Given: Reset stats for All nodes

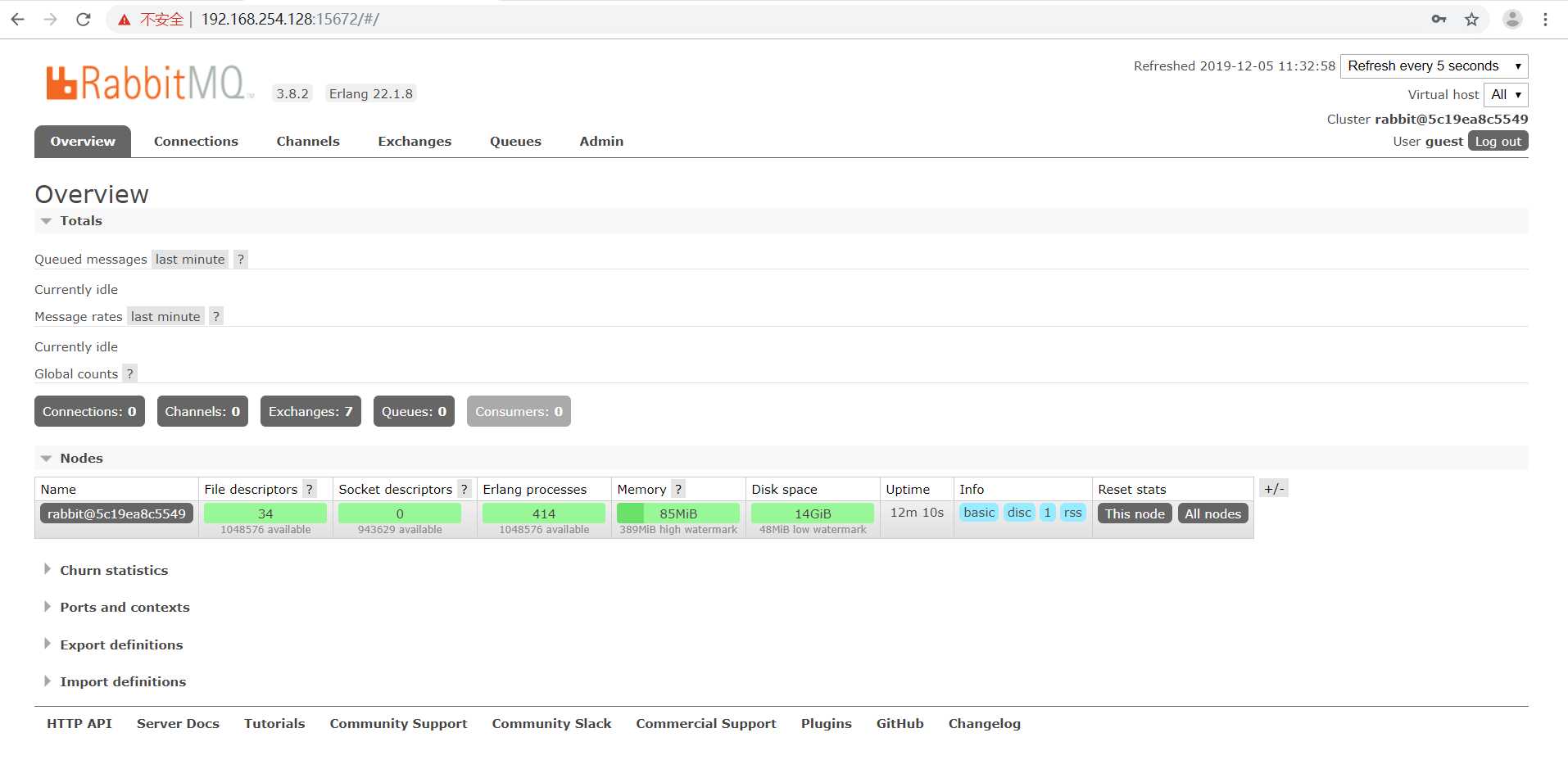Looking at the screenshot, I should click(x=1213, y=513).
